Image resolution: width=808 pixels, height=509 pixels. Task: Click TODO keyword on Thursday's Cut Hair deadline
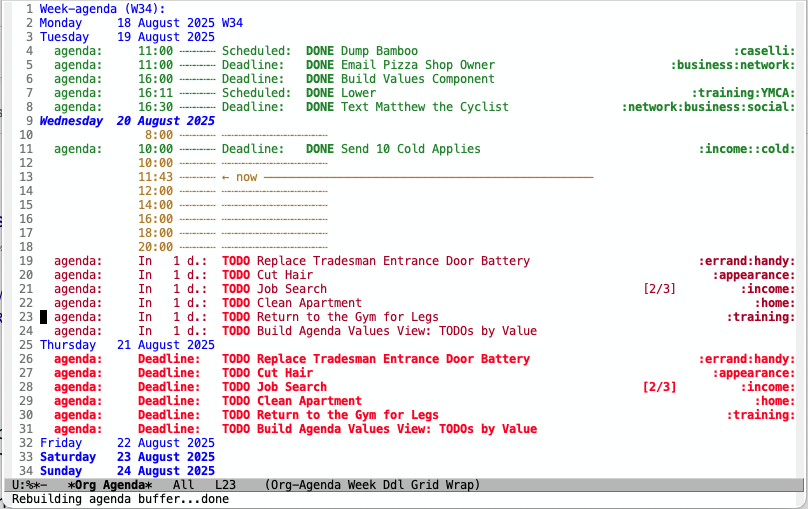236,373
